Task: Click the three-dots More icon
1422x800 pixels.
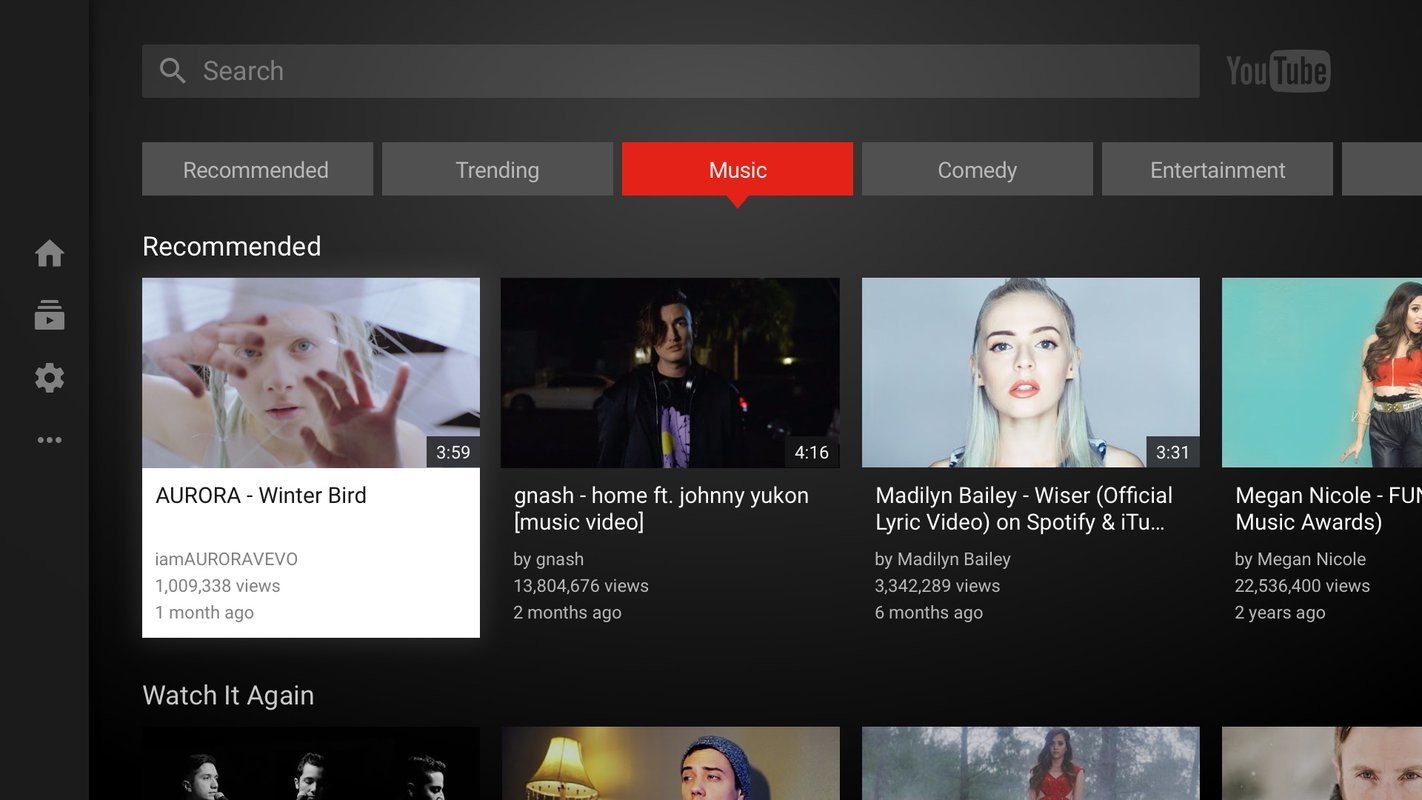Action: tap(49, 439)
